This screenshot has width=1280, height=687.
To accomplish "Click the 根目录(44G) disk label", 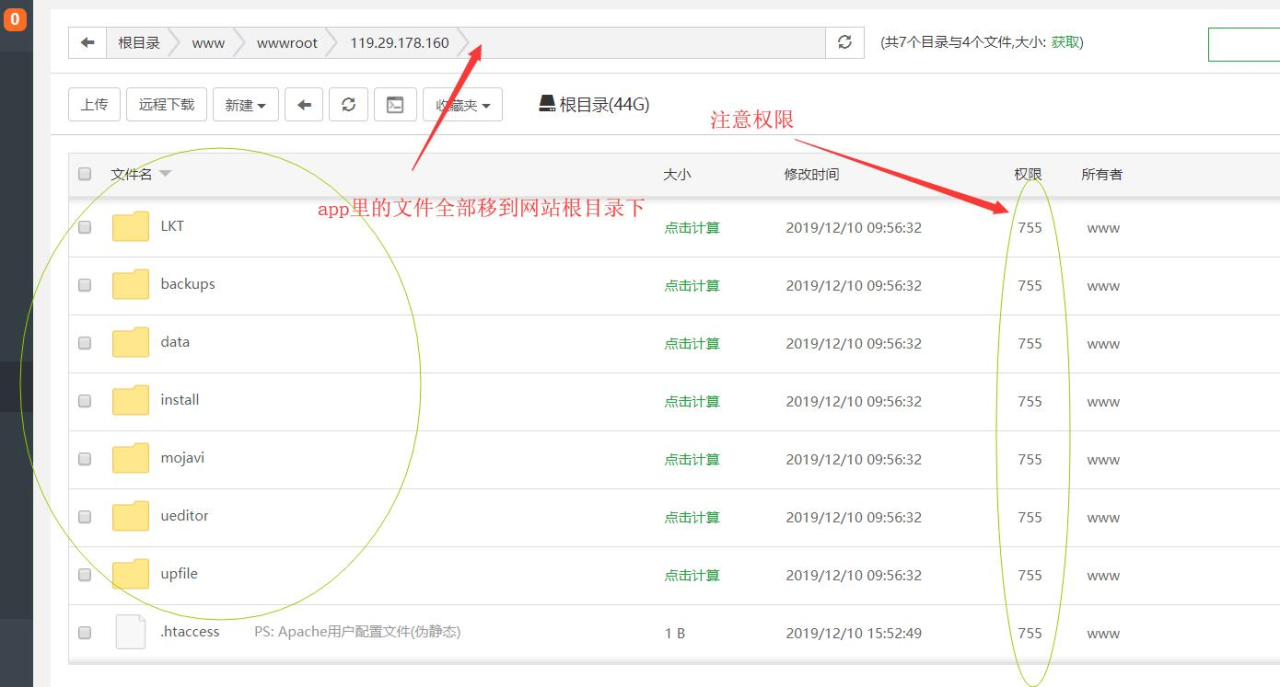I will 605,104.
